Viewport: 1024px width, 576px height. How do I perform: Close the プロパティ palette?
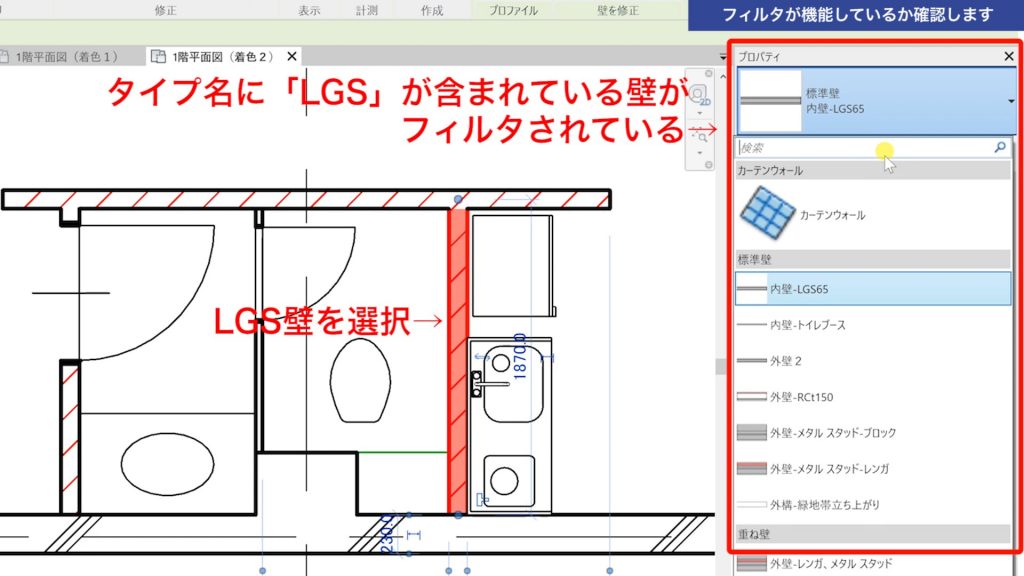tap(1009, 56)
